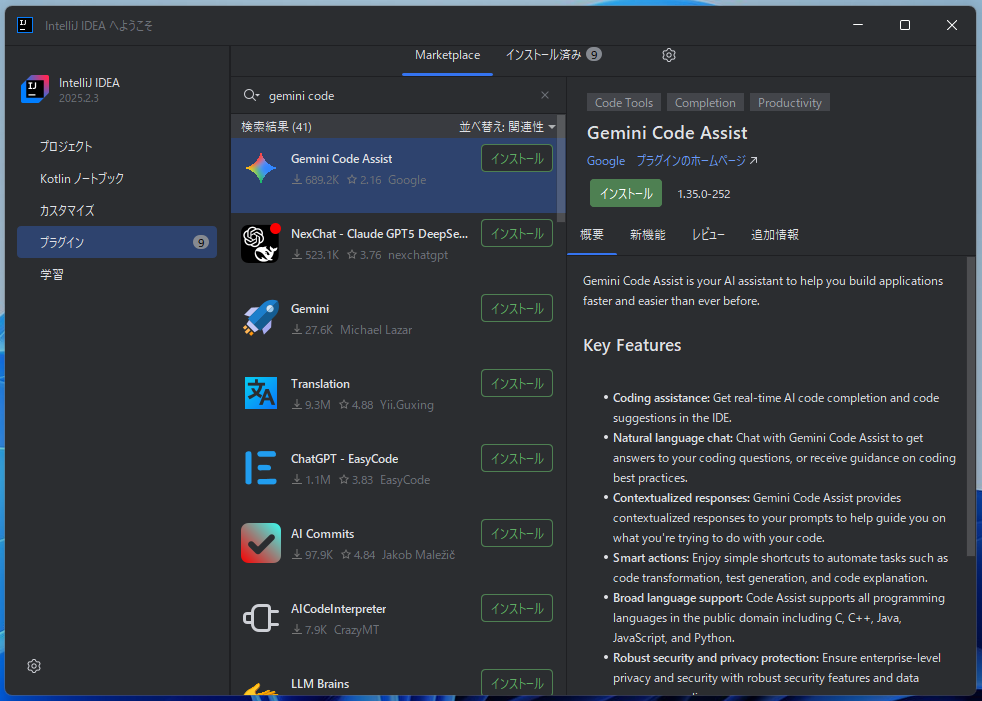Select the ChatGPT - EasyCode plugin icon
The image size is (982, 701).
[x=261, y=468]
